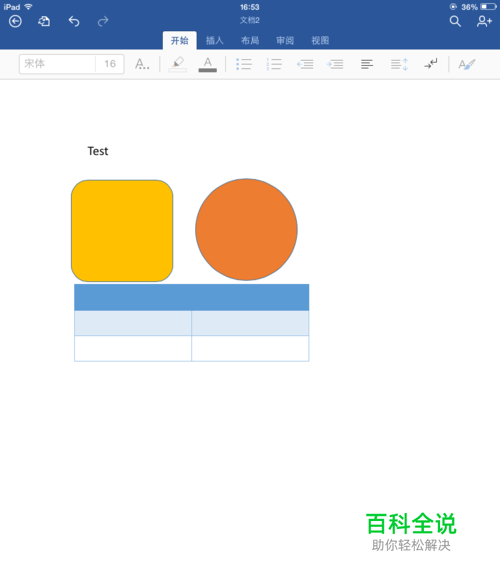Tap the light blue right table cell

point(250,323)
